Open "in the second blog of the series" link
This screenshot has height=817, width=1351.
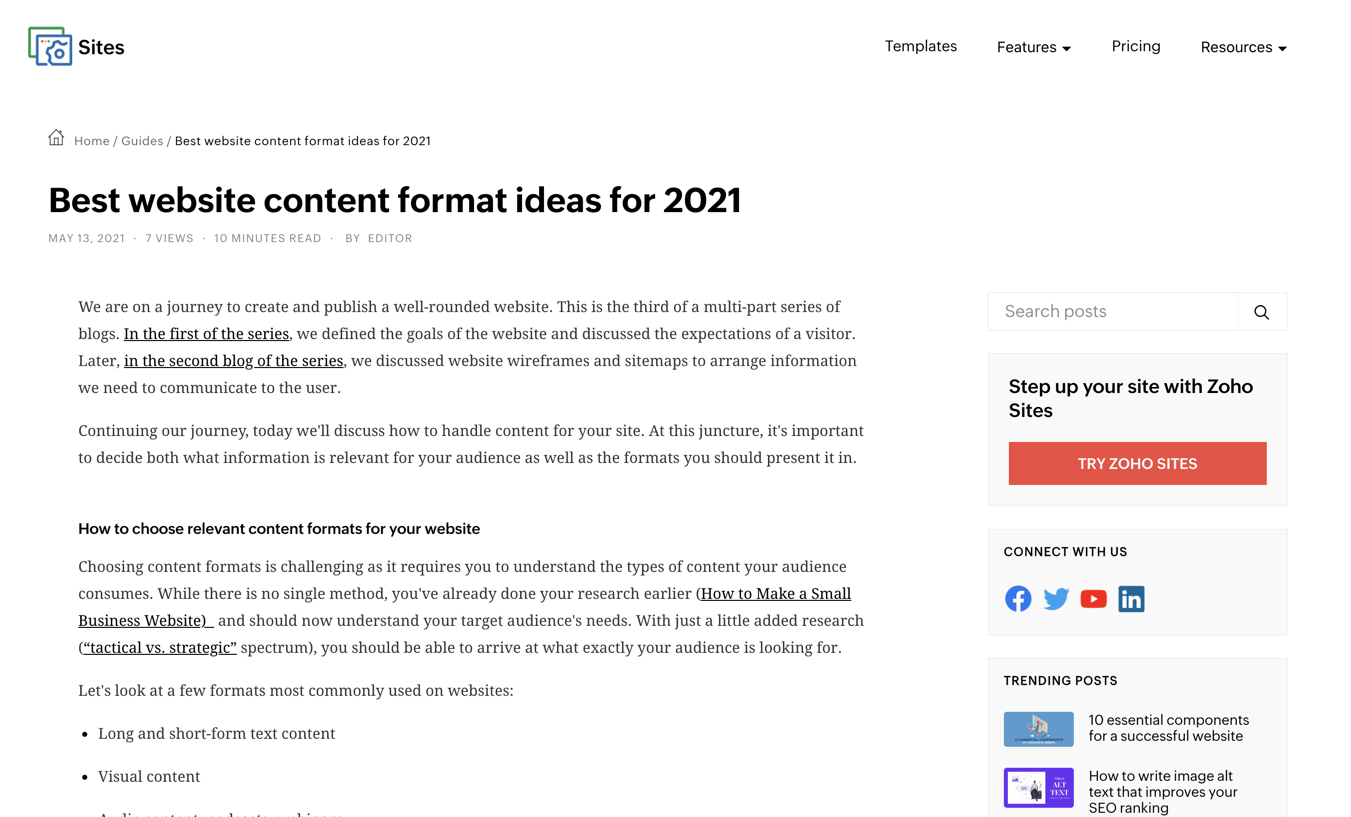233,361
